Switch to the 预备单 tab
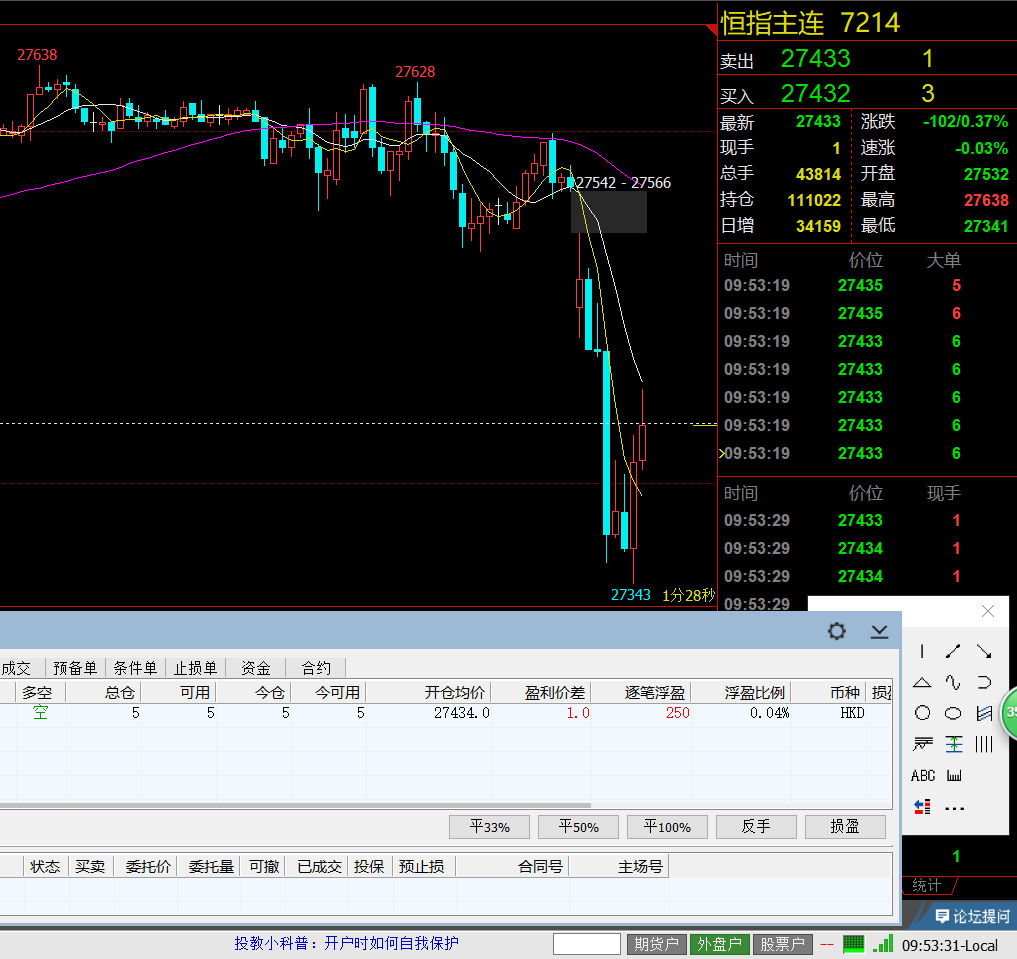The height and width of the screenshot is (959, 1017). click(75, 668)
